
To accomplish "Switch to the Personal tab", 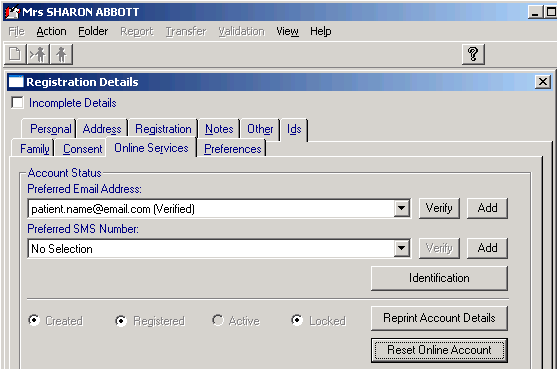I will click(x=50, y=129).
